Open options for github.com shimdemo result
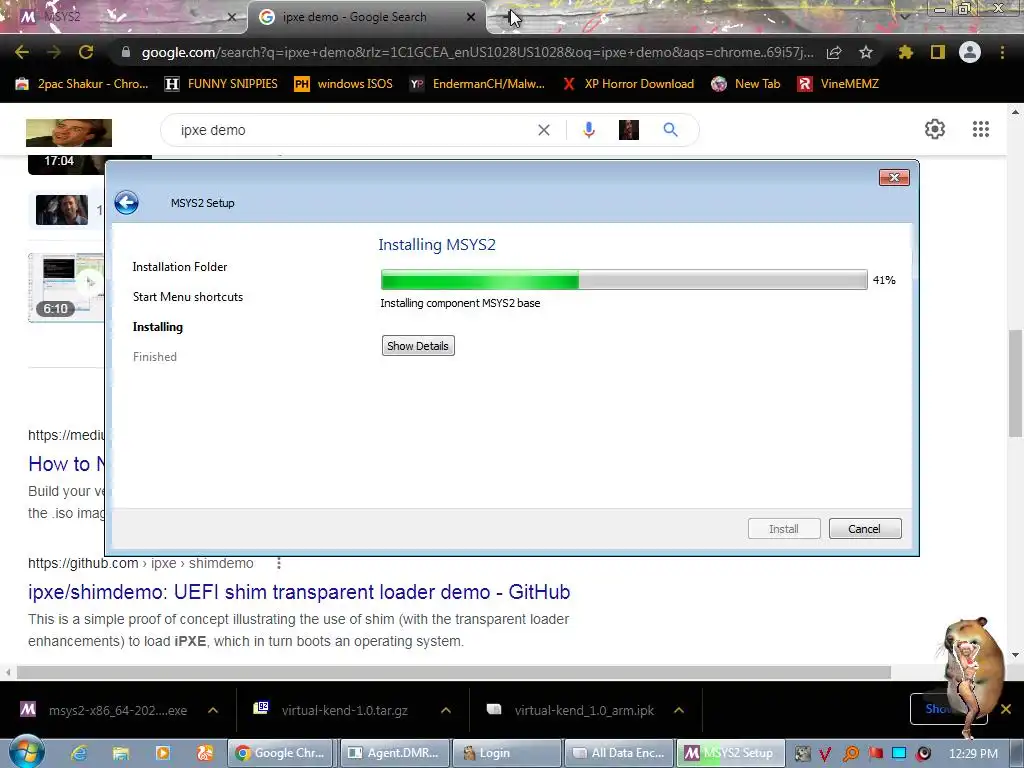Viewport: 1024px width, 768px height. tap(279, 563)
